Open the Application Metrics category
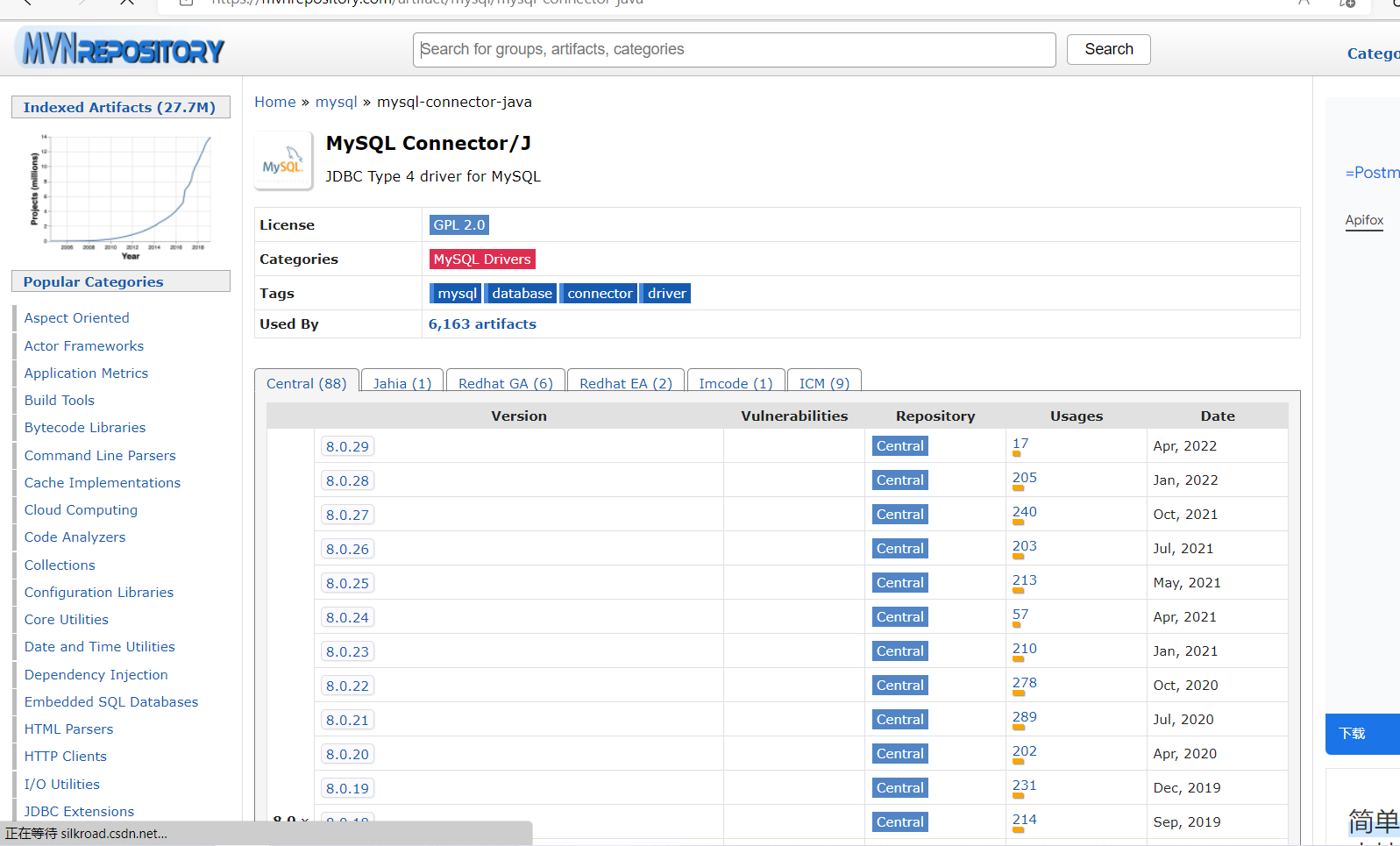The height and width of the screenshot is (846, 1400). point(86,373)
